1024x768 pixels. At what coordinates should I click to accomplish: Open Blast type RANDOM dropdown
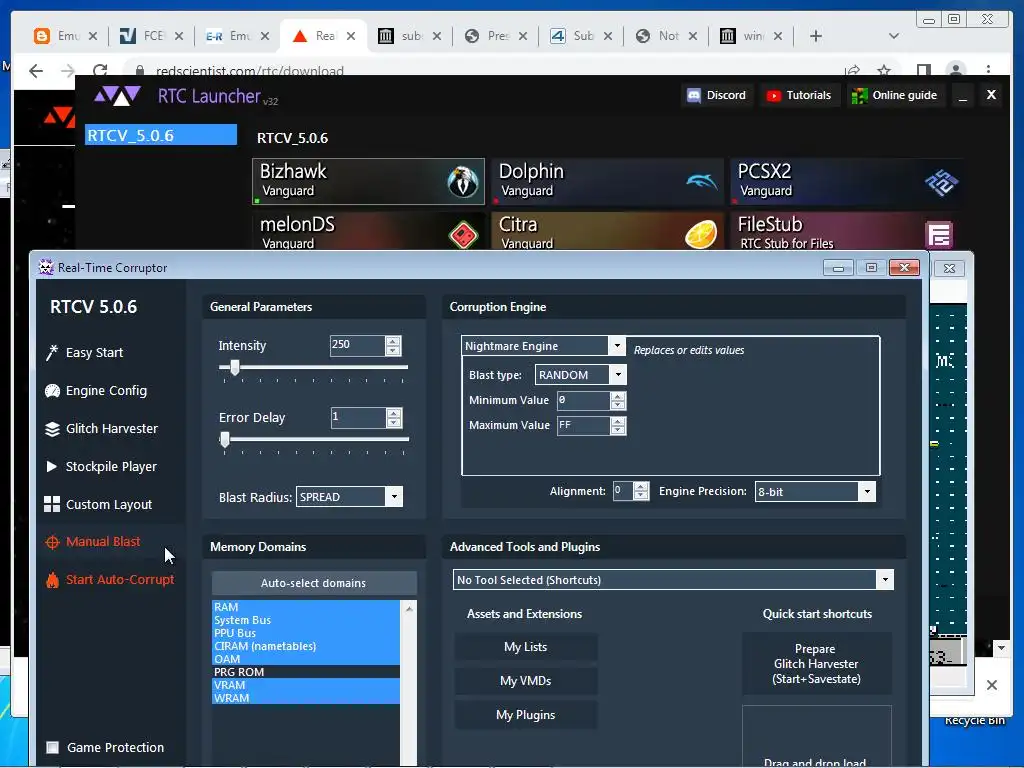[x=617, y=375]
